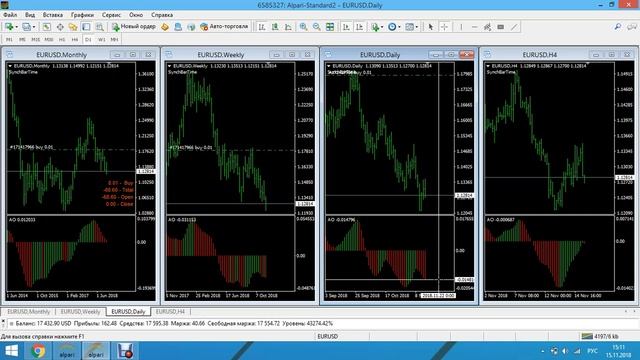Click the connection status 4197/6 kb
The width and height of the screenshot is (640, 360).
coord(600,336)
